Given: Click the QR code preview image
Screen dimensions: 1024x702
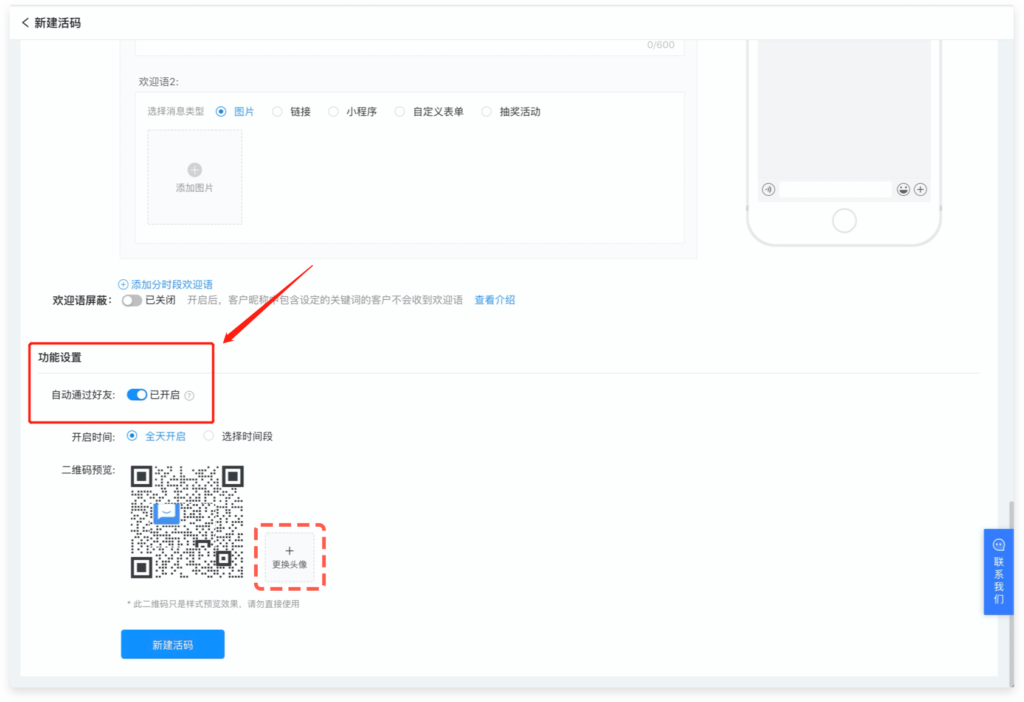Looking at the screenshot, I should [x=187, y=522].
